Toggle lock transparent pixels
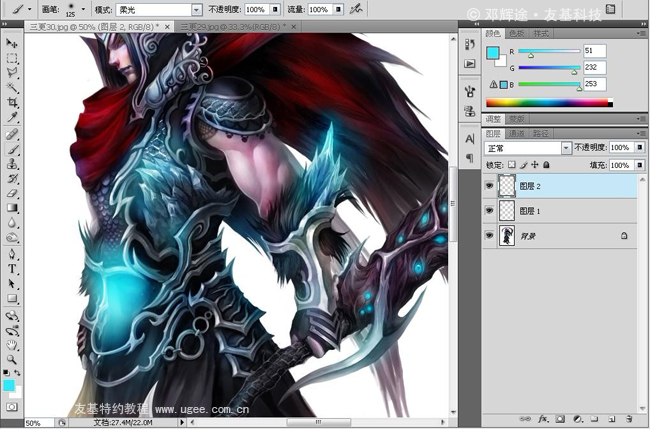Screen dimensions: 650x429 (512, 165)
